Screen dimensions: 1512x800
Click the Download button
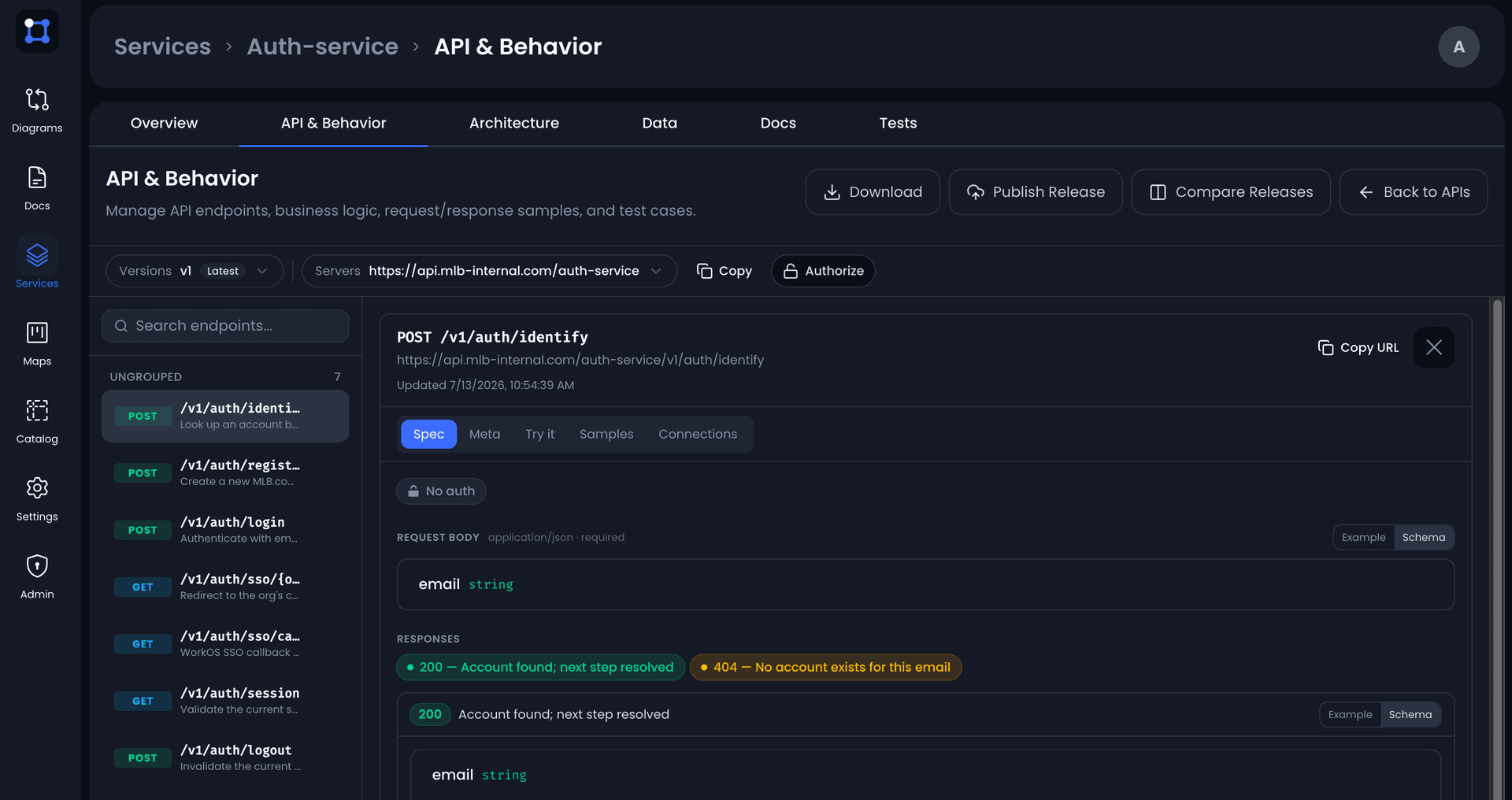tap(873, 192)
